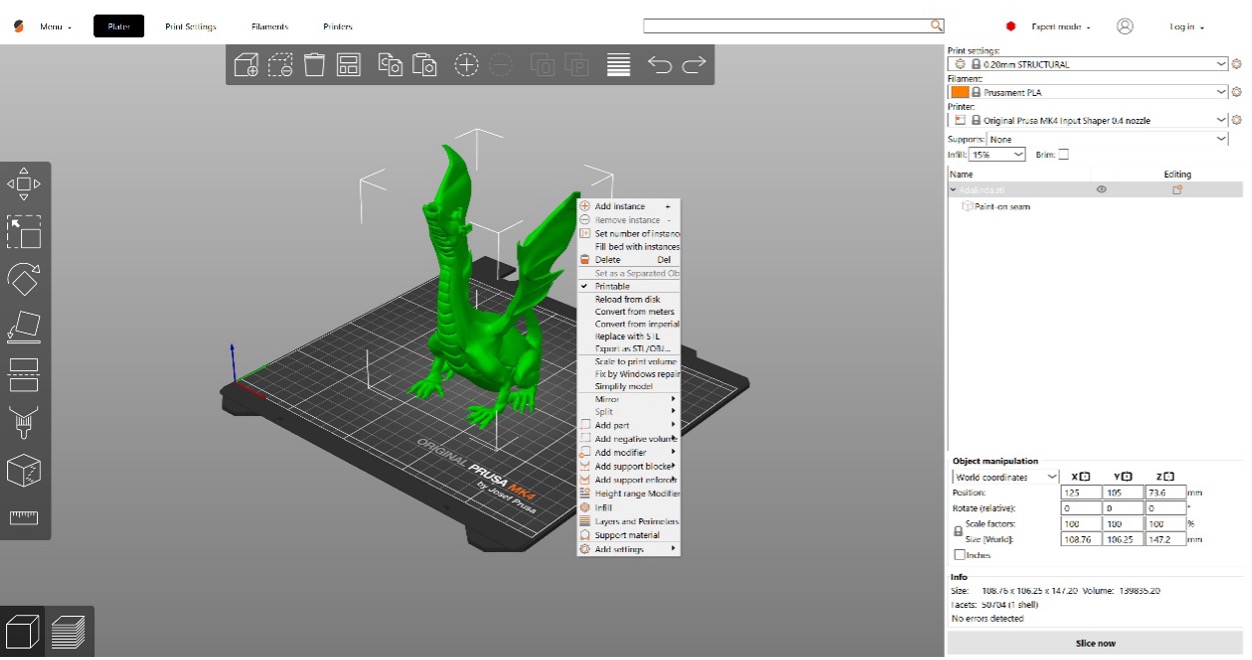Screen dimensions: 1252x660
Task: Choose Reload from disk in context menu
Action: pyautogui.click(x=629, y=299)
